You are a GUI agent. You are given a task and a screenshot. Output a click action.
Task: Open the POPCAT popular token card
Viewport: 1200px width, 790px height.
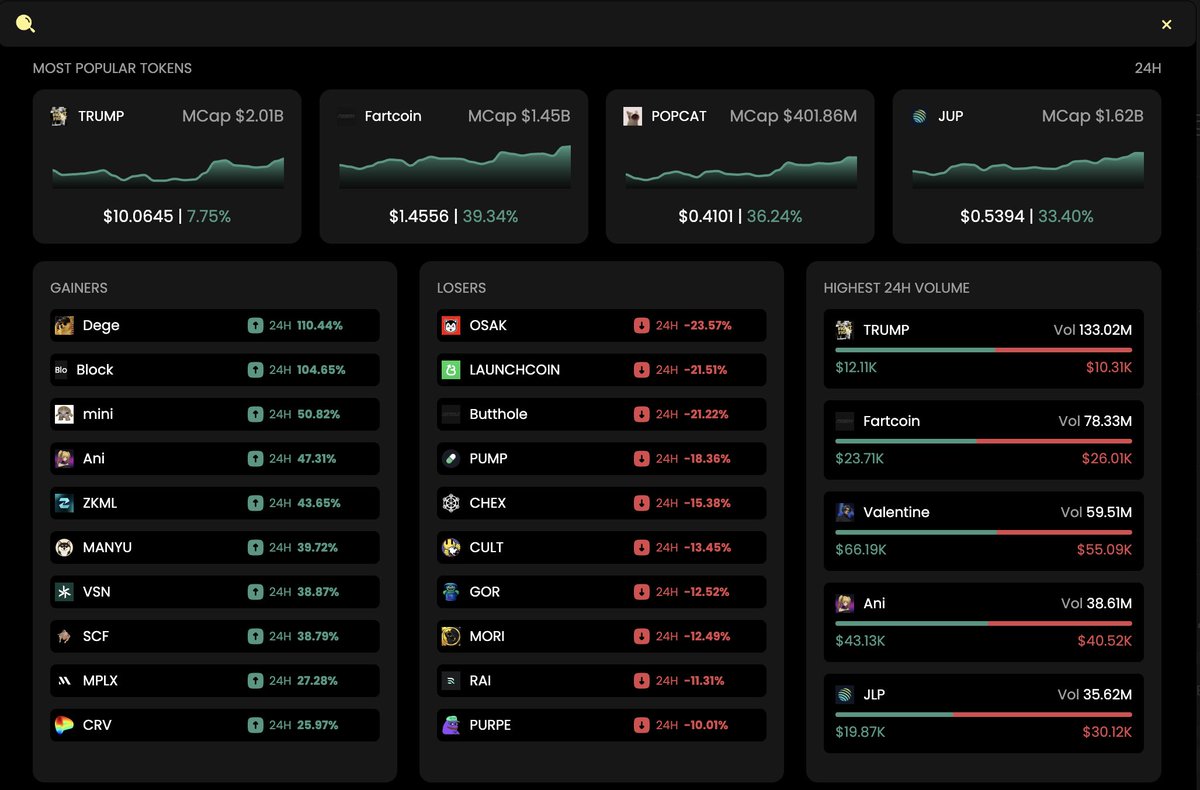click(x=740, y=167)
